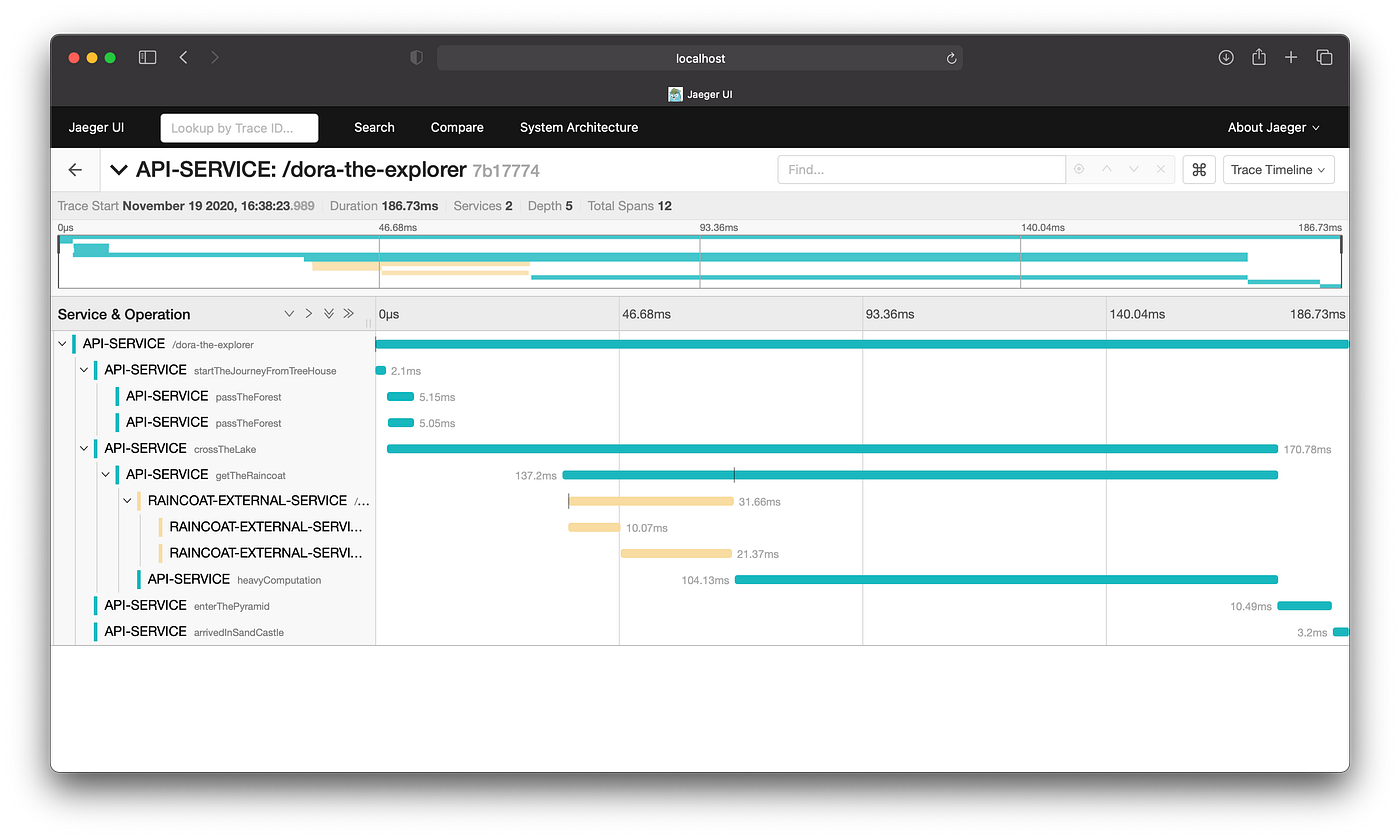Switch to the Compare view
1400x839 pixels.
tap(456, 127)
